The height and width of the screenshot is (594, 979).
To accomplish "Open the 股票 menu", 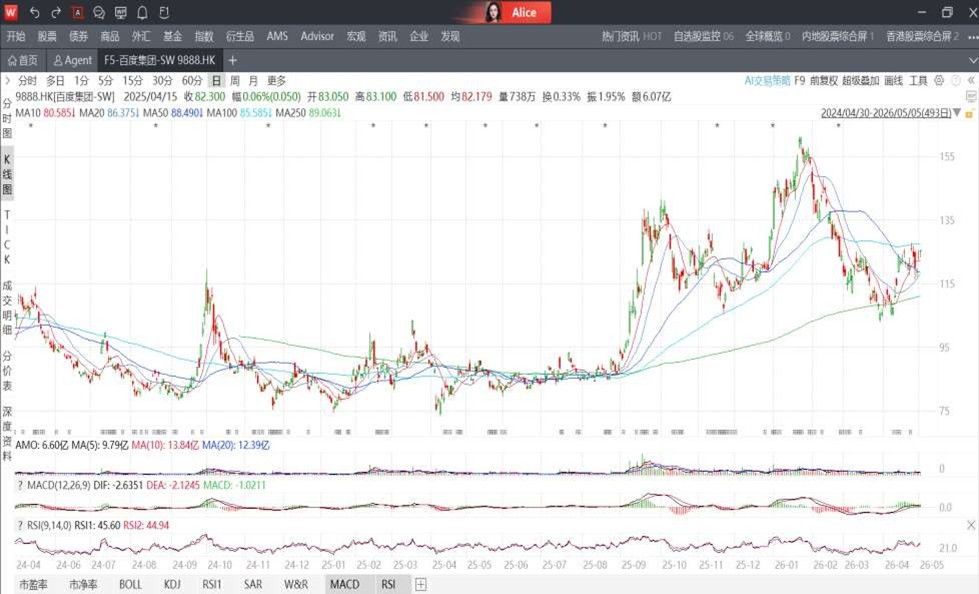I will click(x=47, y=36).
